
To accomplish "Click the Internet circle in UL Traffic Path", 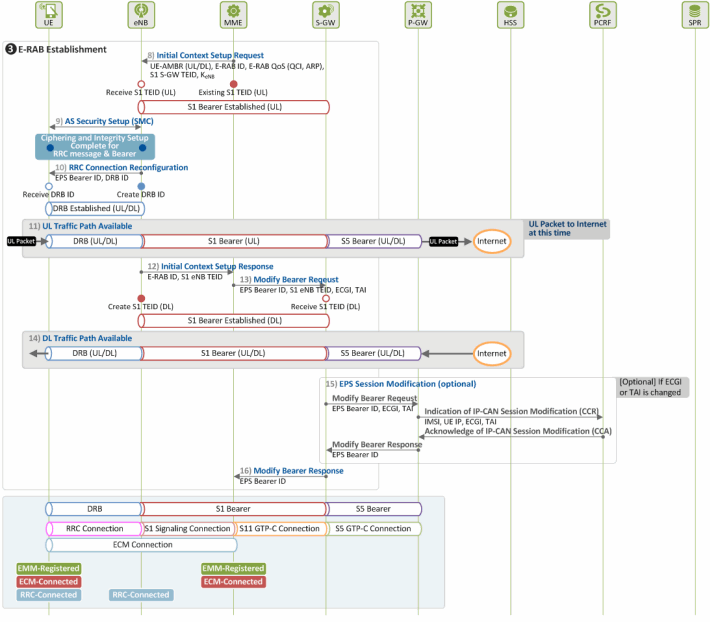I will 492,241.
